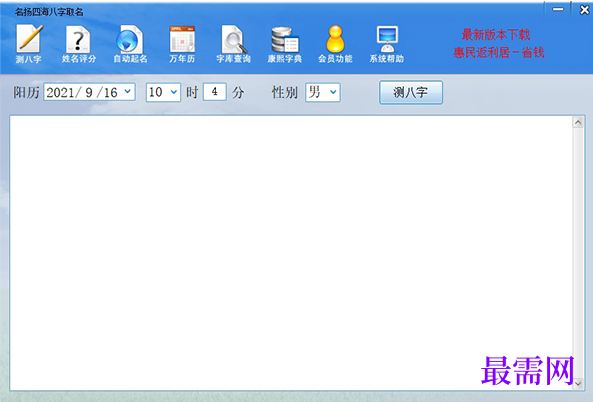
Task: Expand the 阳历 date picker dropdown
Action: 128,92
